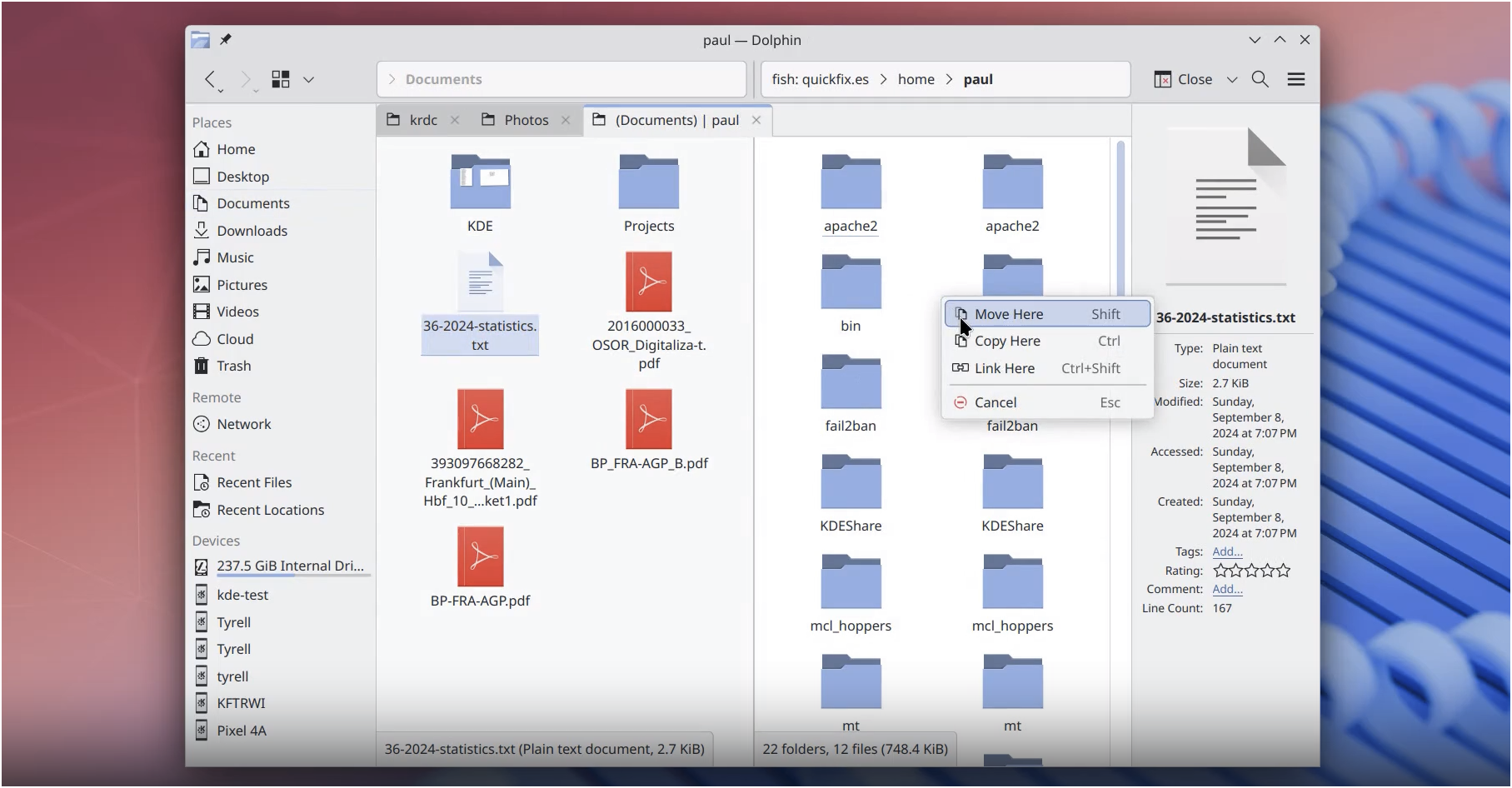Switch to icons view mode button
Image resolution: width=1512 pixels, height=788 pixels.
[282, 79]
